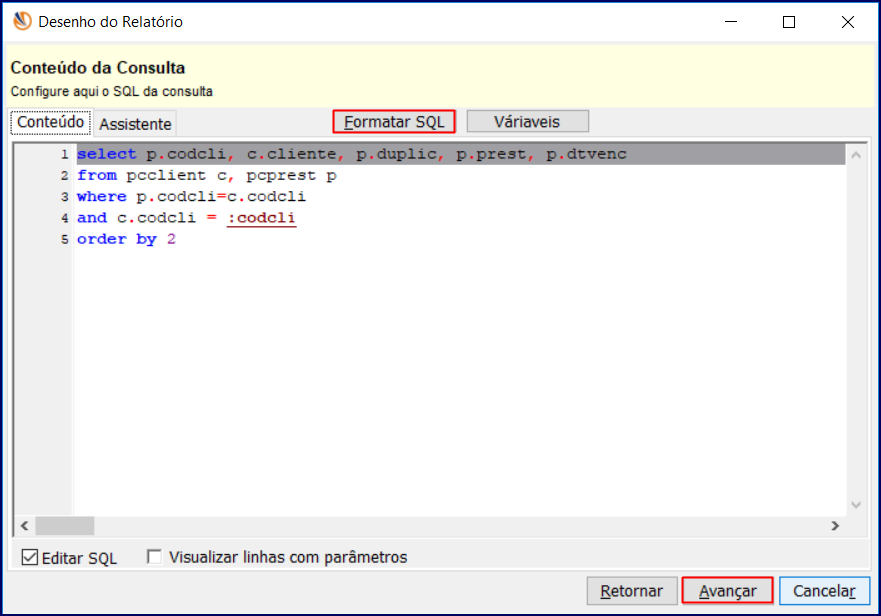This screenshot has width=881, height=616.
Task: Click the Retornar button
Action: pyautogui.click(x=631, y=590)
